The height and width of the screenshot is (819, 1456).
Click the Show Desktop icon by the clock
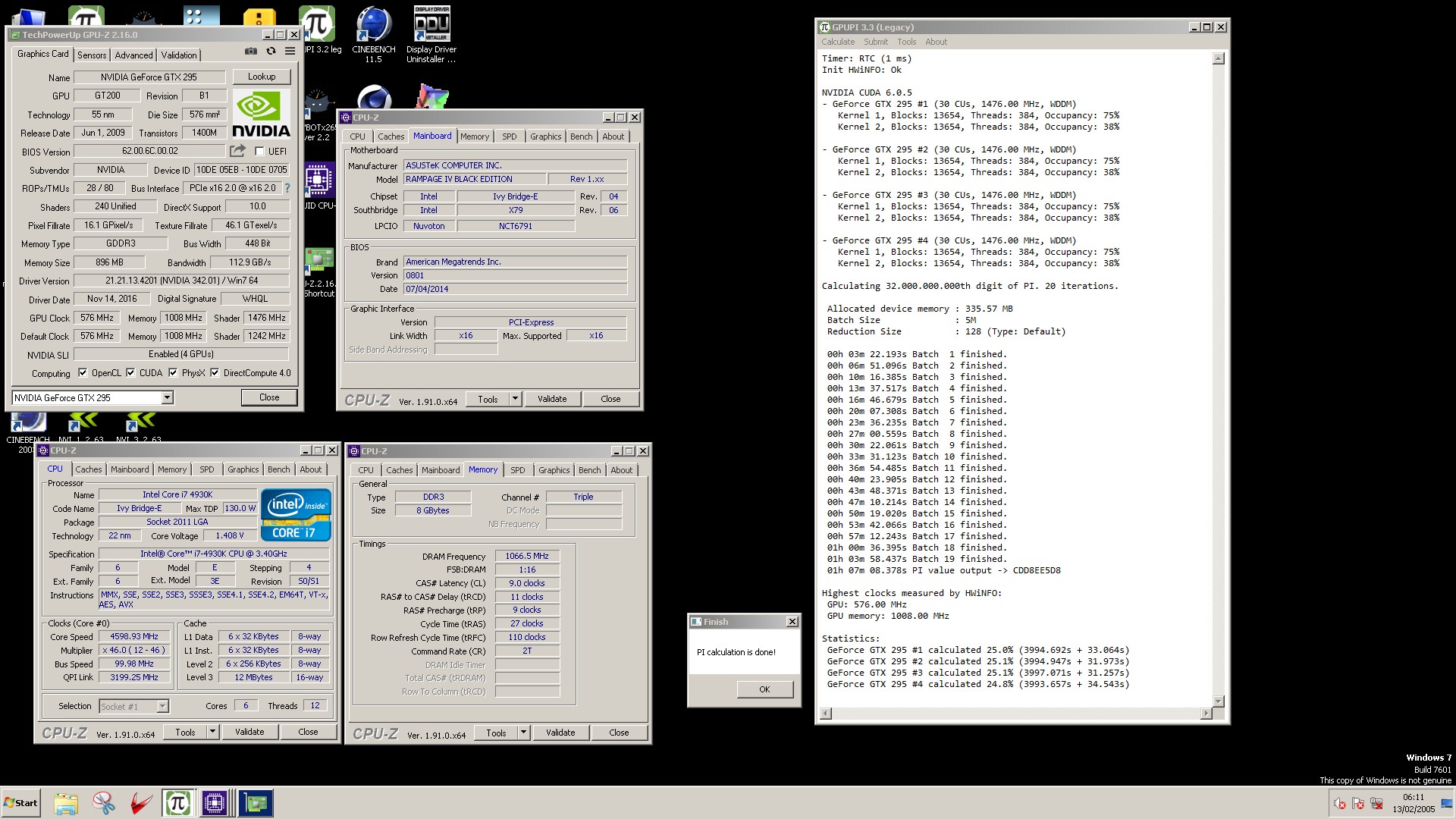(x=1446, y=804)
